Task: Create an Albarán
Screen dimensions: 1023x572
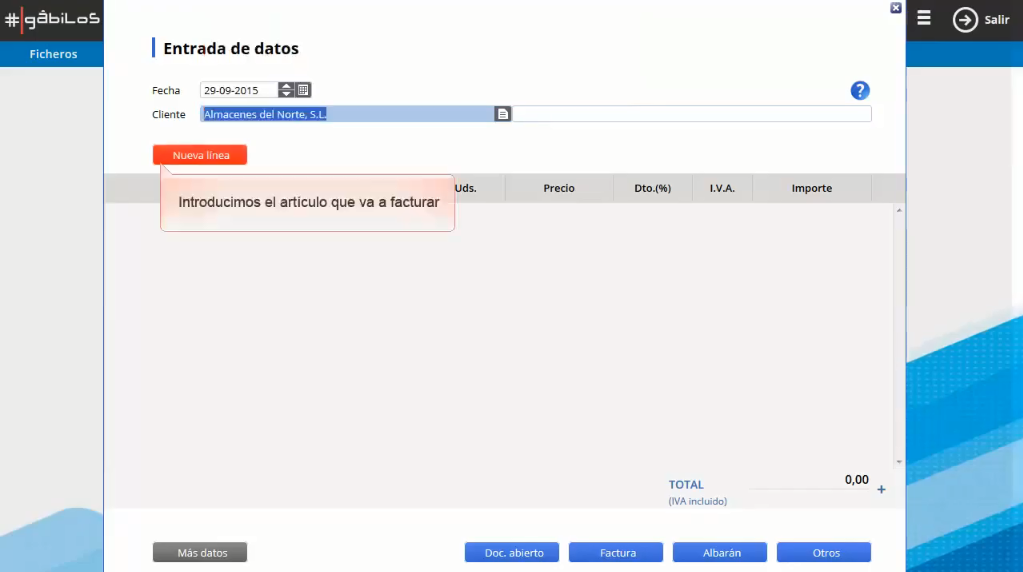Action: pyautogui.click(x=720, y=552)
